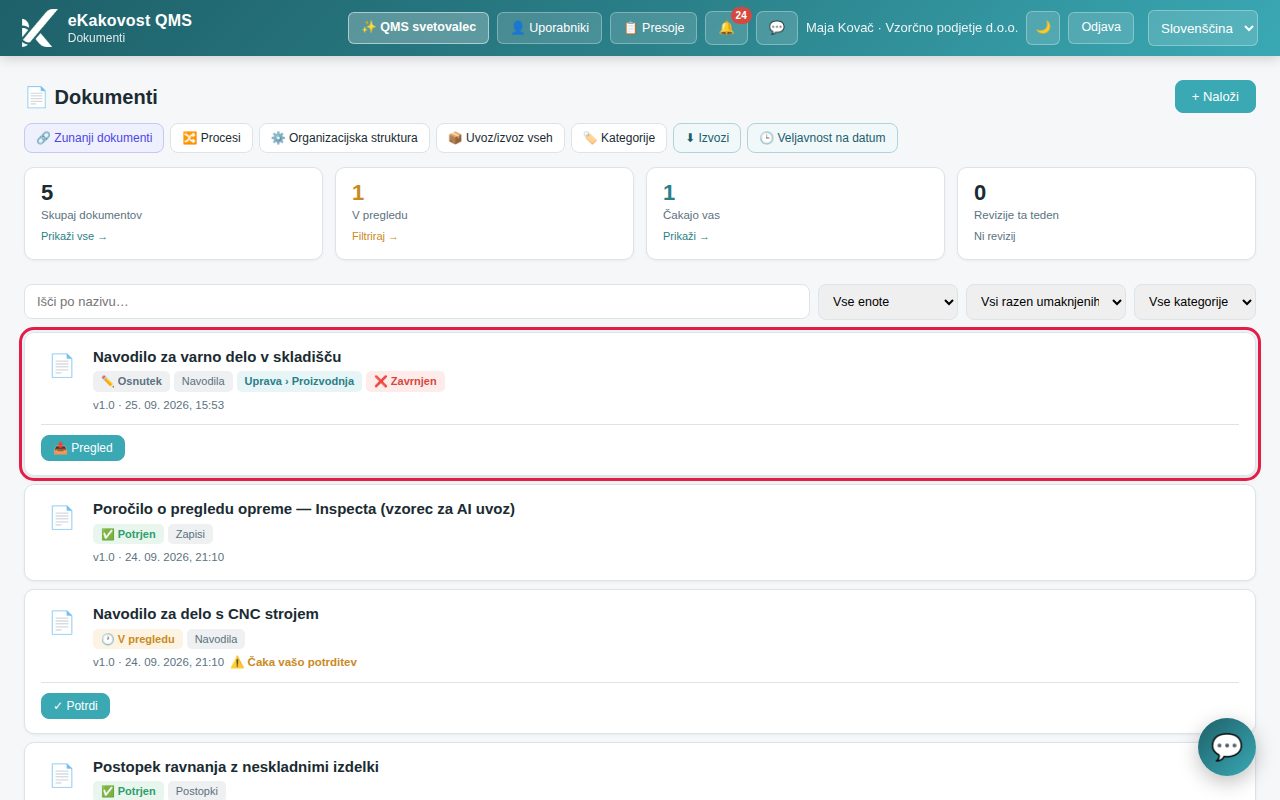Click the Naloži upload button
The image size is (1280, 800).
click(1215, 97)
